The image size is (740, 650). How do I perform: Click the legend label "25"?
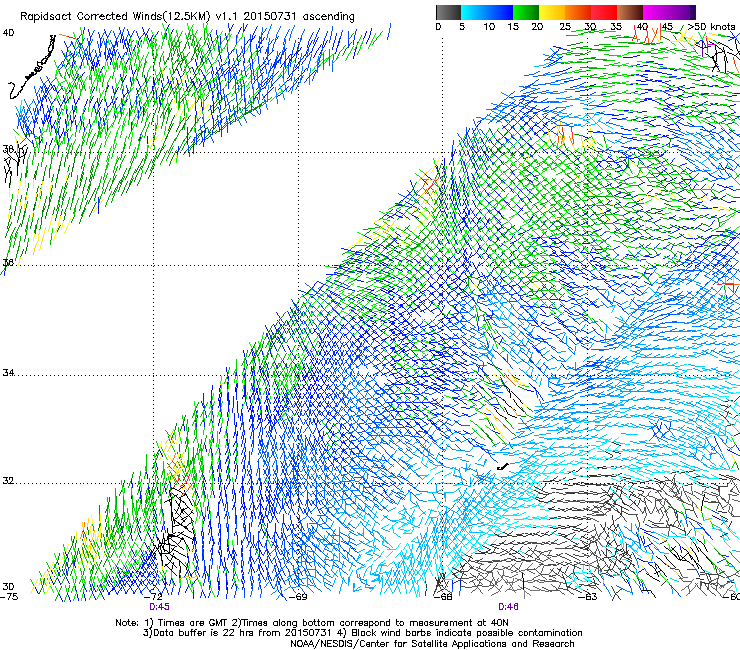pyautogui.click(x=565, y=27)
